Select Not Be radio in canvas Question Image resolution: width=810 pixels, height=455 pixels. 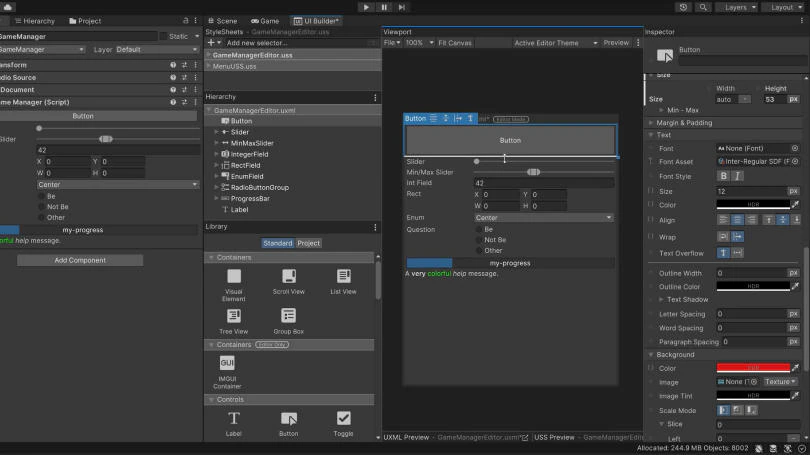[479, 240]
